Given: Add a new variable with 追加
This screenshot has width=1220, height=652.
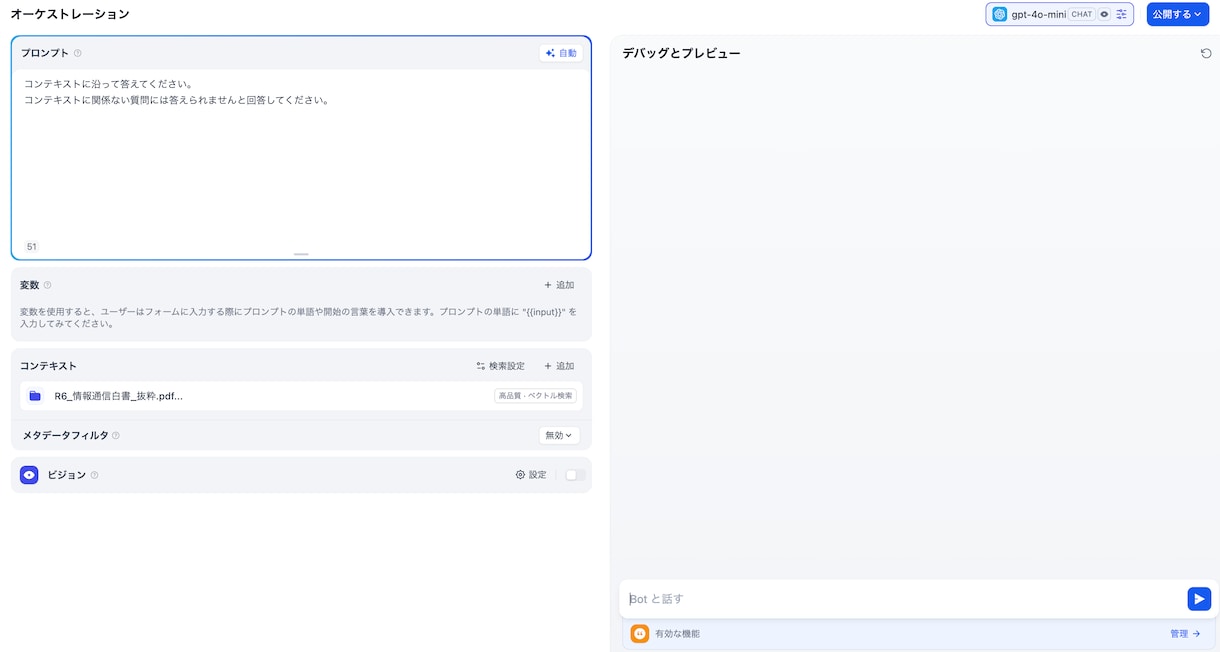Looking at the screenshot, I should pos(559,285).
